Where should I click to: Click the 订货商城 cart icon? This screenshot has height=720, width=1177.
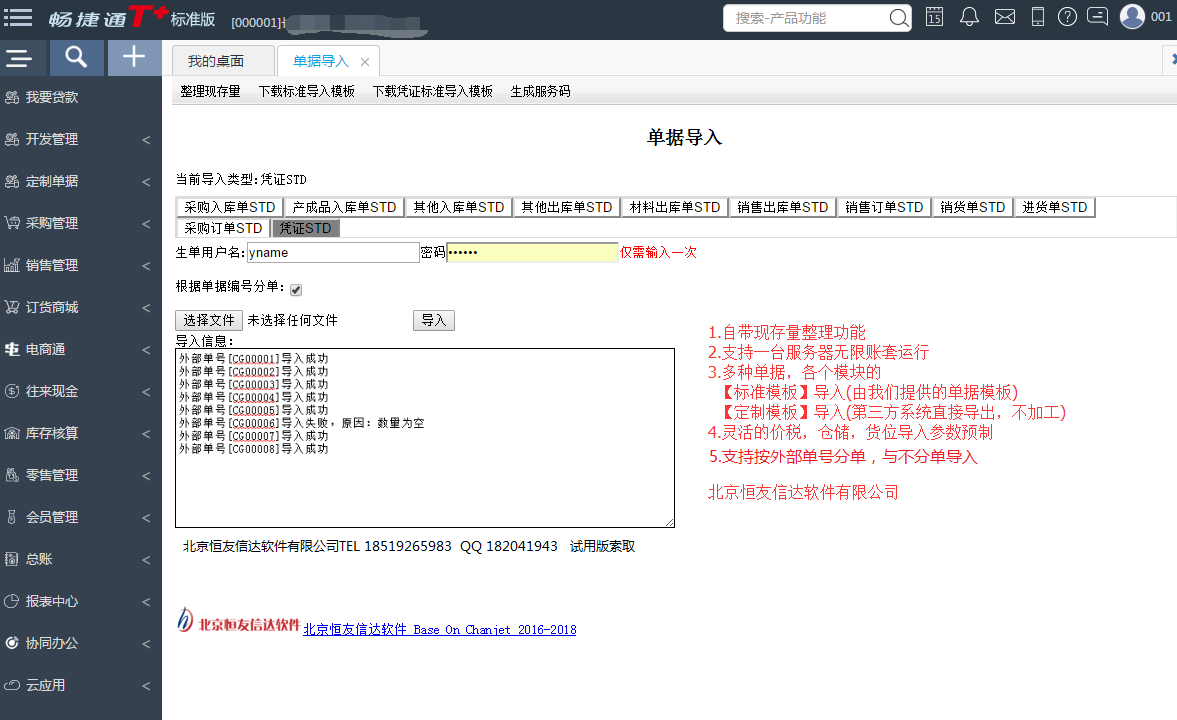(x=12, y=307)
